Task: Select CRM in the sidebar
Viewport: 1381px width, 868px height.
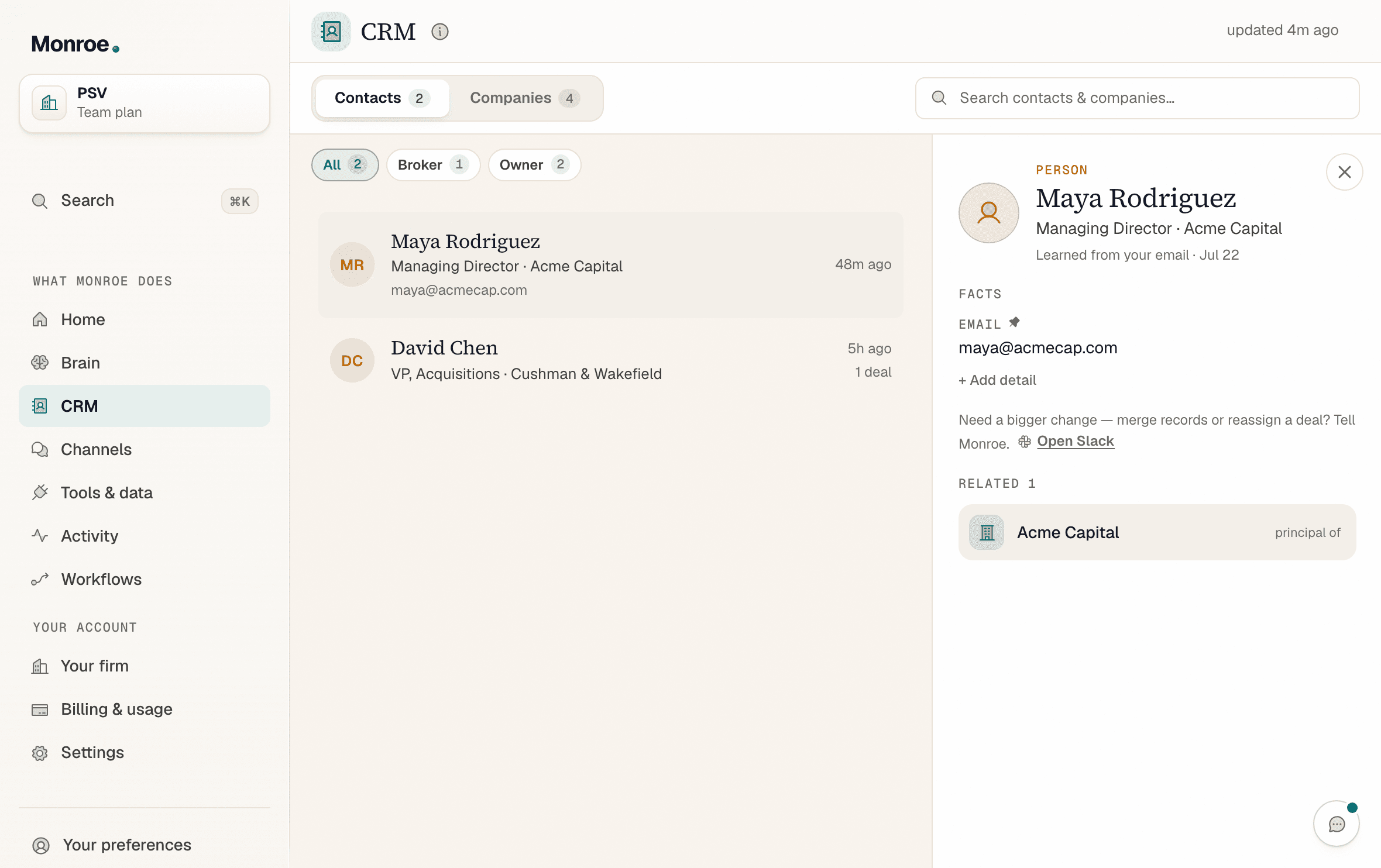Action: click(x=145, y=406)
